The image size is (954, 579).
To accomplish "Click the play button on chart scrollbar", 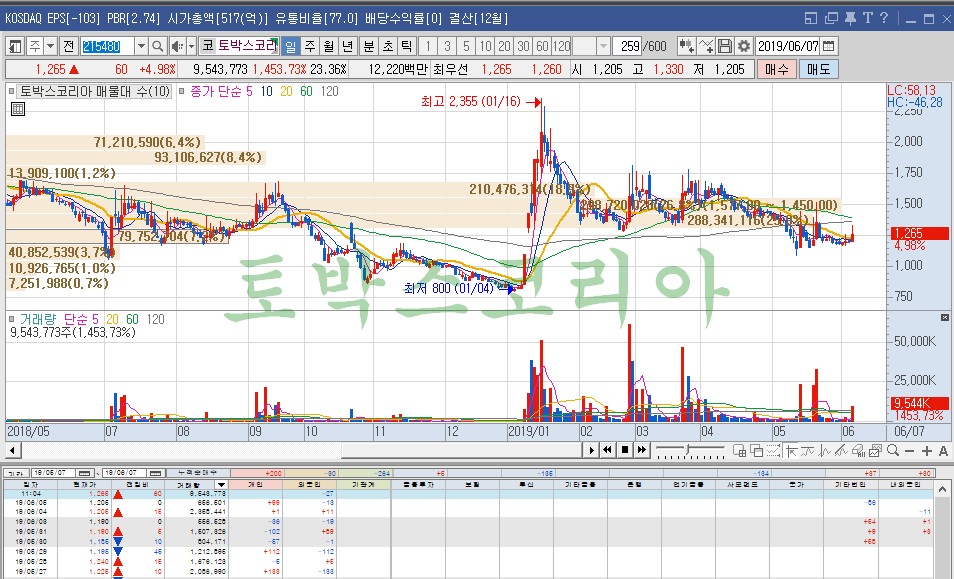I will click(591, 450).
